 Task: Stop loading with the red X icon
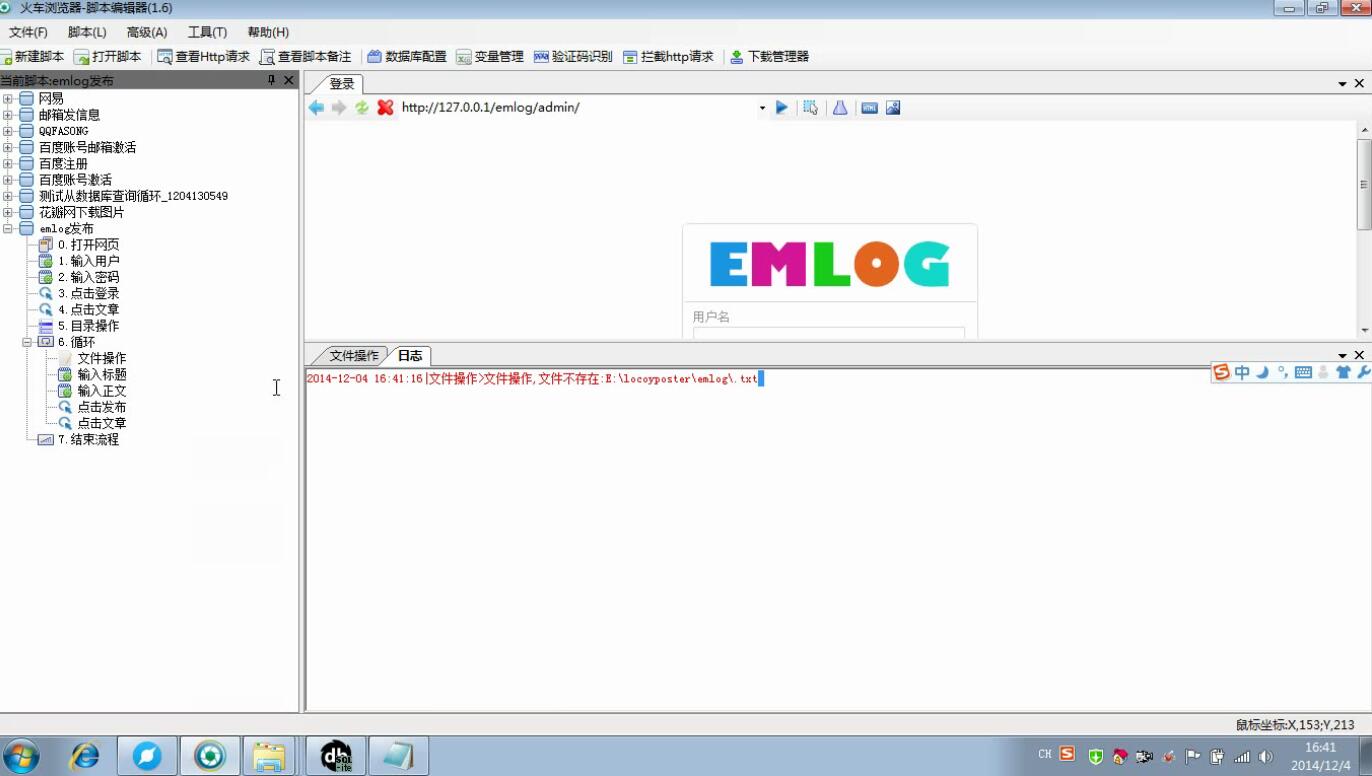tap(385, 107)
